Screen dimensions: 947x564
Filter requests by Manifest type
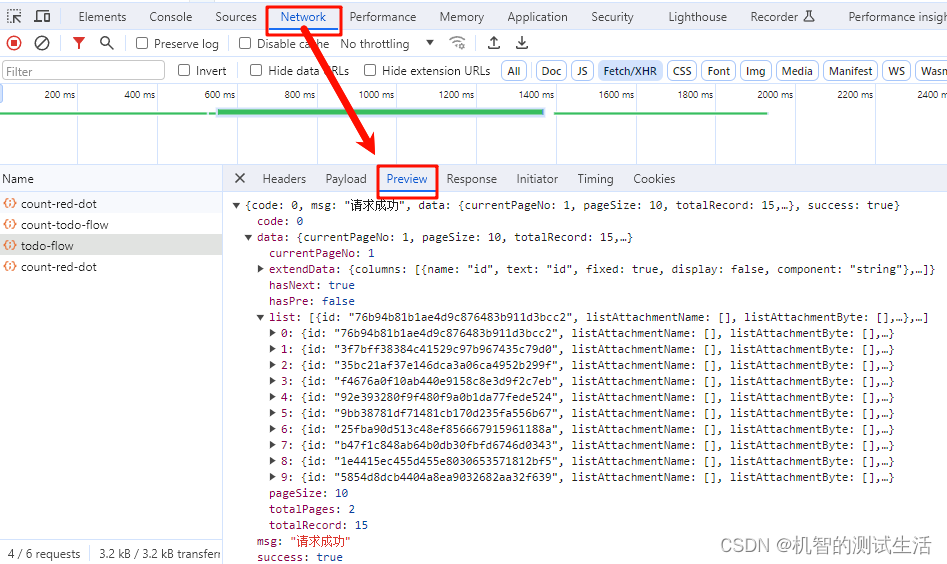(x=850, y=71)
